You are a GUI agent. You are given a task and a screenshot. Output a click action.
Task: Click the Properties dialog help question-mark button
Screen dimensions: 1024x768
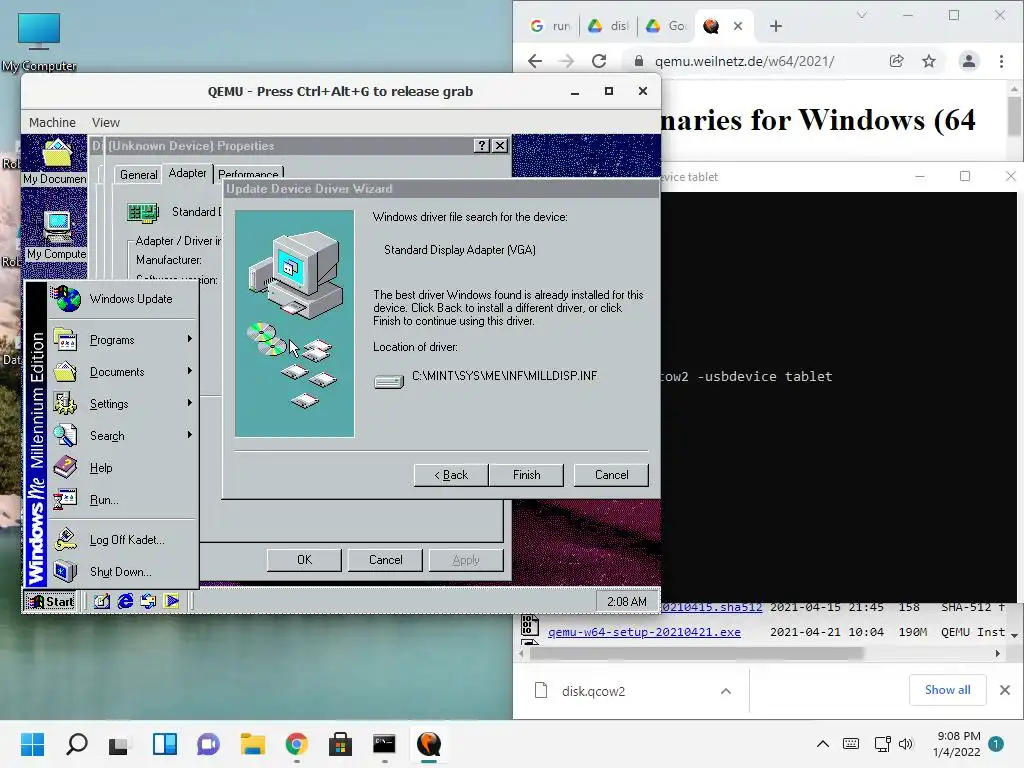481,146
